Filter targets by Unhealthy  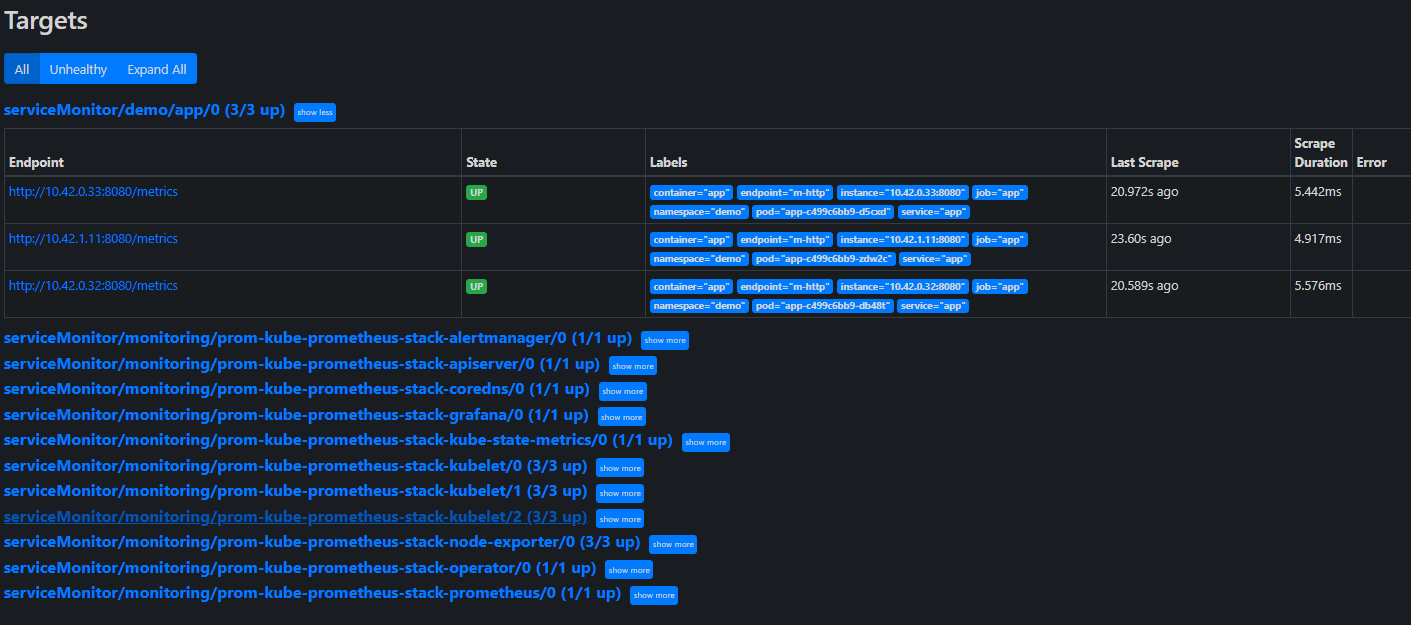pos(78,69)
